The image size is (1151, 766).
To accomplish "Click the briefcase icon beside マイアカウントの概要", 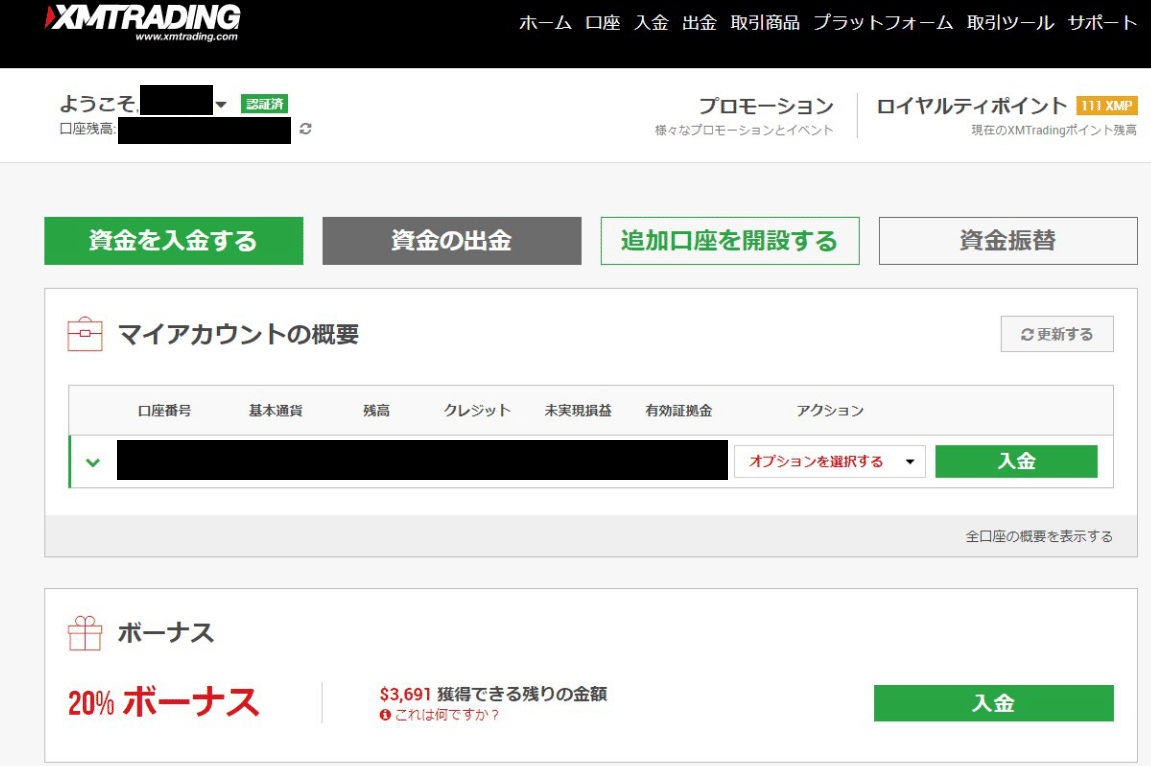I will tap(85, 335).
